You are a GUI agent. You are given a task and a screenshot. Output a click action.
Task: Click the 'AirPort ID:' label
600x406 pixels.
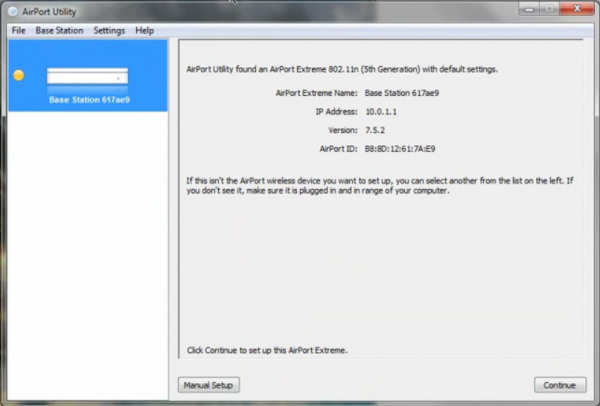pyautogui.click(x=338, y=149)
